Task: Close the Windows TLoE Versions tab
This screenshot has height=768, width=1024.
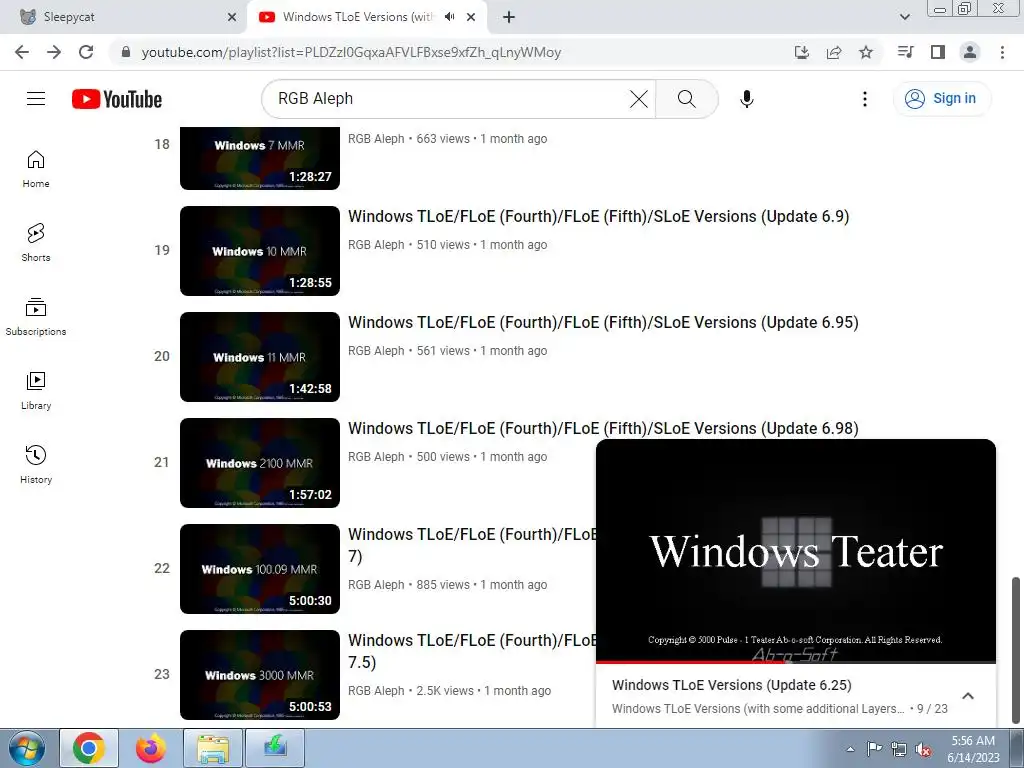Action: pyautogui.click(x=471, y=17)
